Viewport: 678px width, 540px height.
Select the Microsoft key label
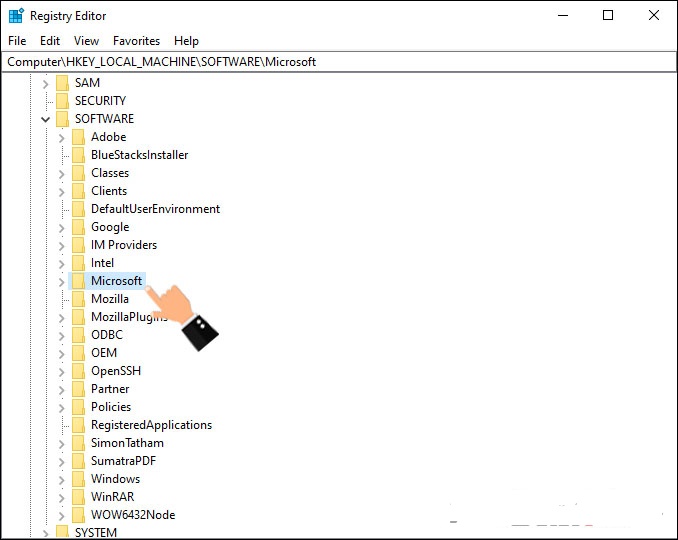pos(116,281)
